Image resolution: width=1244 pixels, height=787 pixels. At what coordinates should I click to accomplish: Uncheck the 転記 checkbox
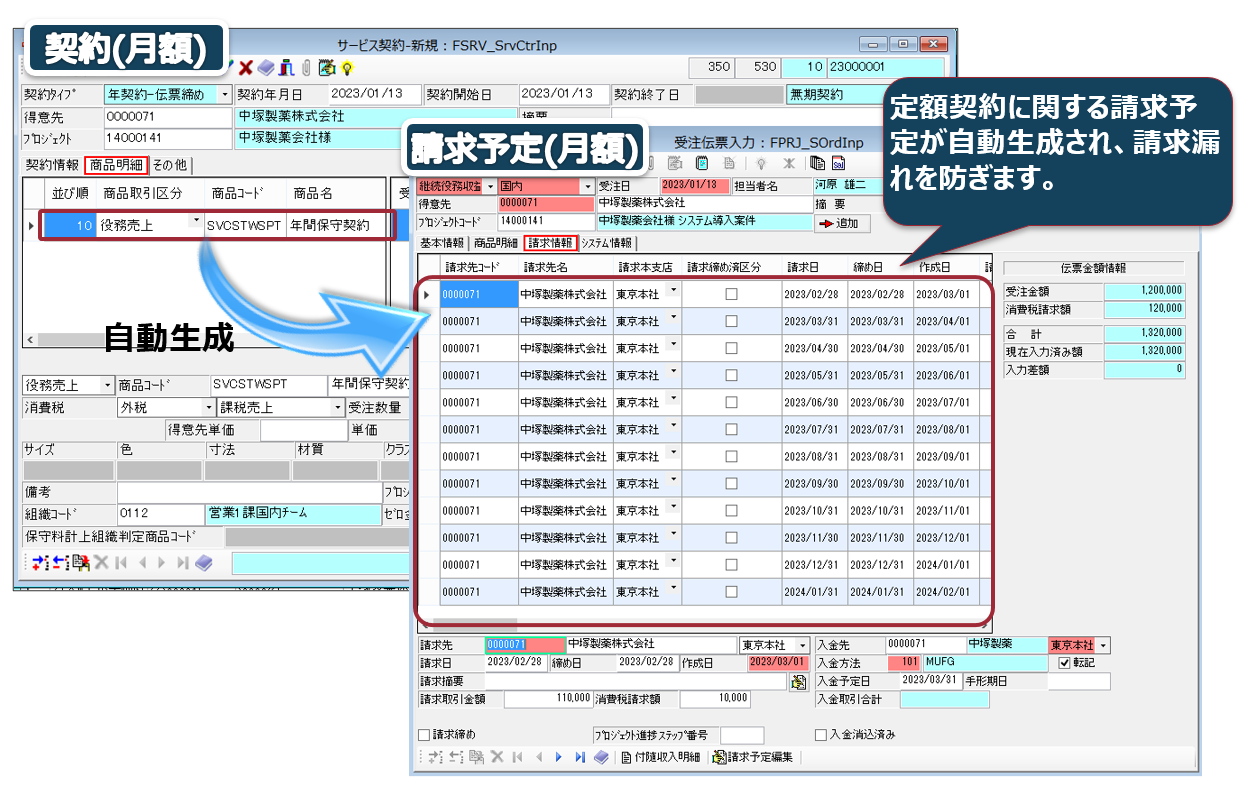(x=1064, y=663)
